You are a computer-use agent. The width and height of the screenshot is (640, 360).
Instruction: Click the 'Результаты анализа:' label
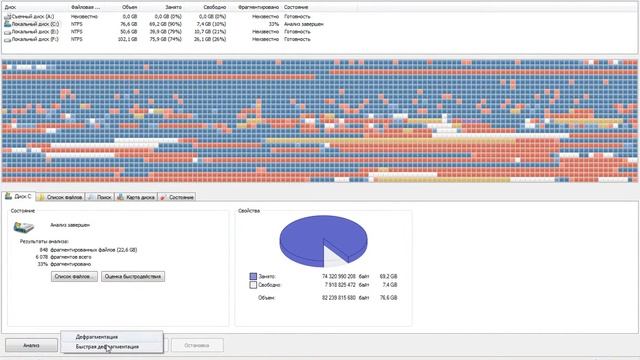[44, 242]
